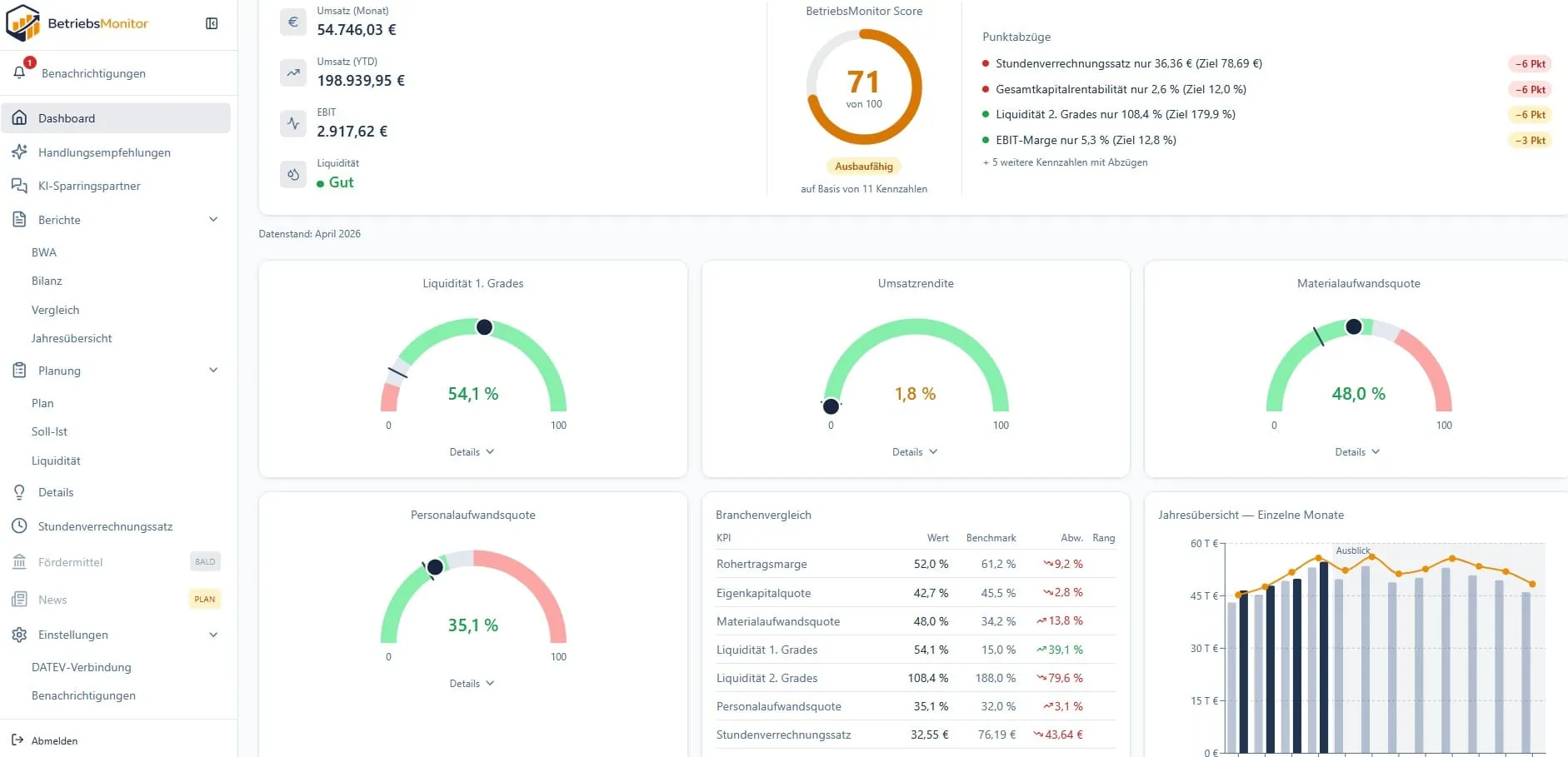Expand Details under Liquidität 1. Grades gauge
Screen dimensions: 1568x757
point(472,452)
